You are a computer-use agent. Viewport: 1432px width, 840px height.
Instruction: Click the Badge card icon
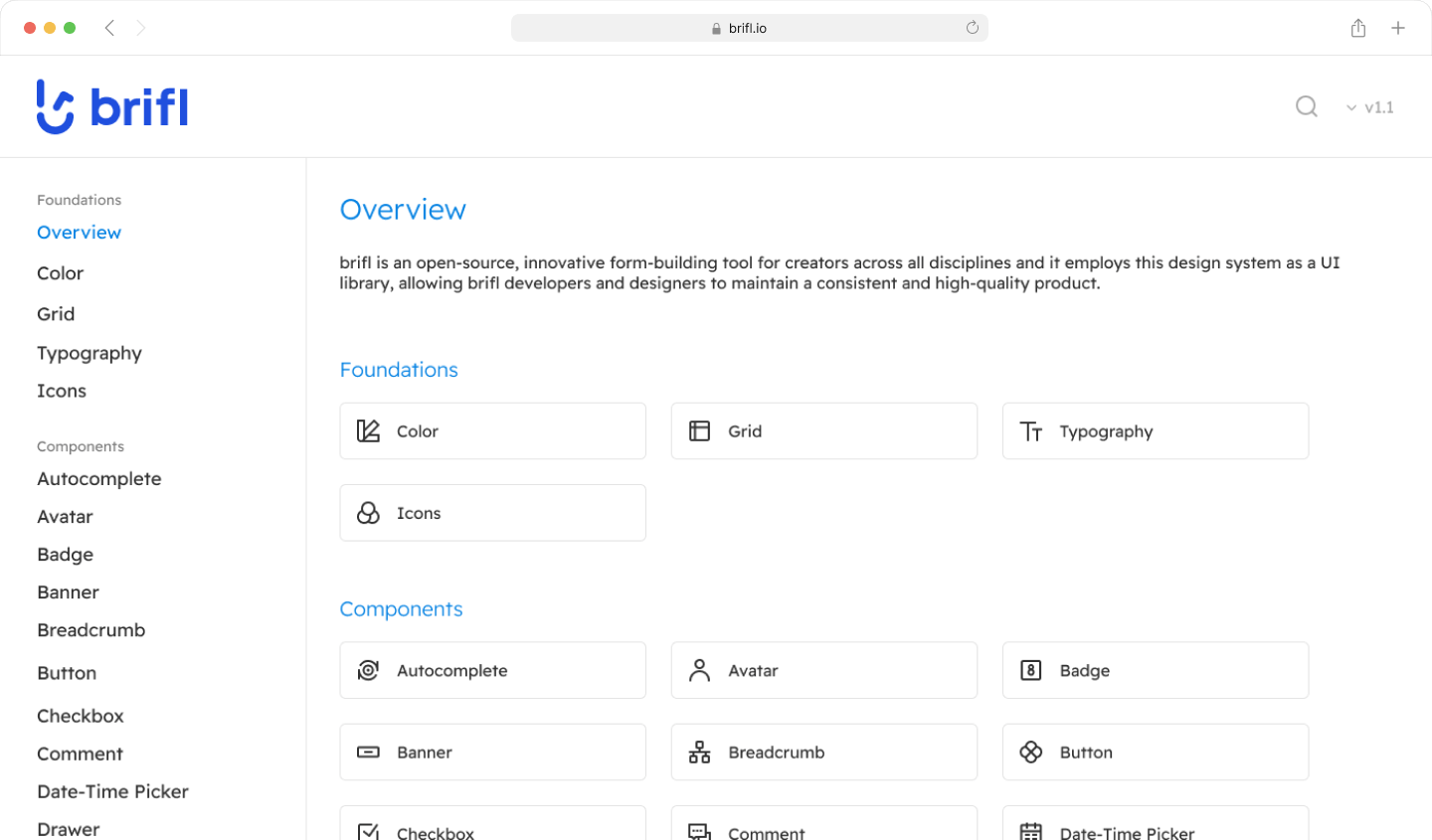pos(1031,670)
